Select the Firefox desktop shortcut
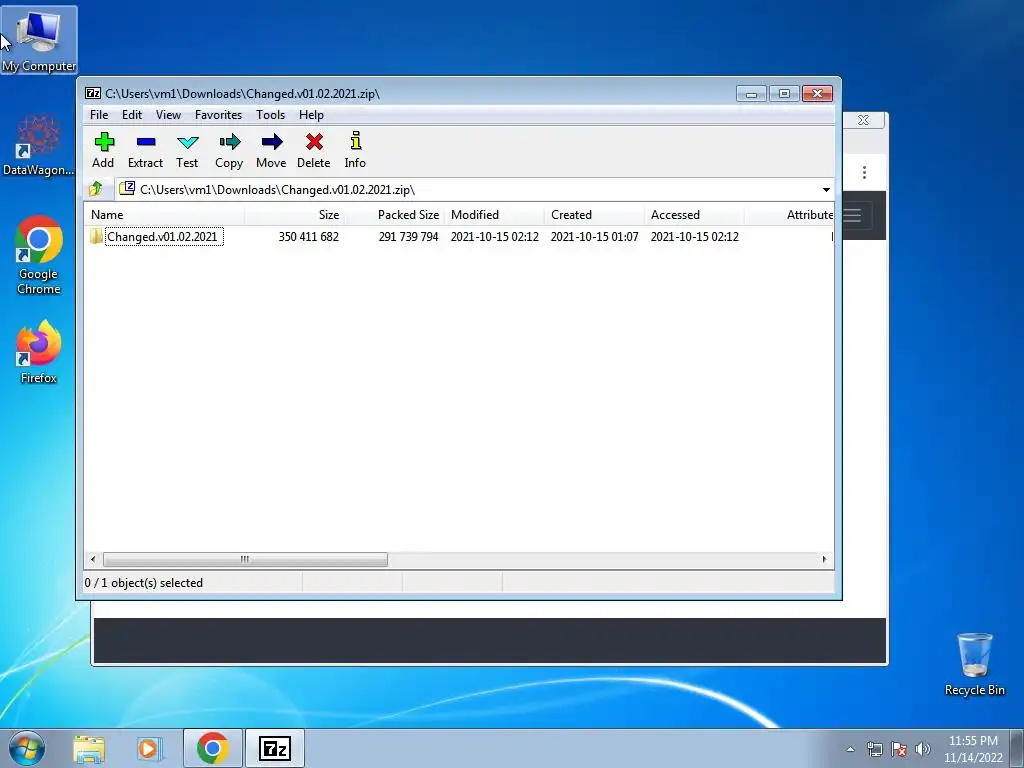1024x768 pixels. pos(39,352)
